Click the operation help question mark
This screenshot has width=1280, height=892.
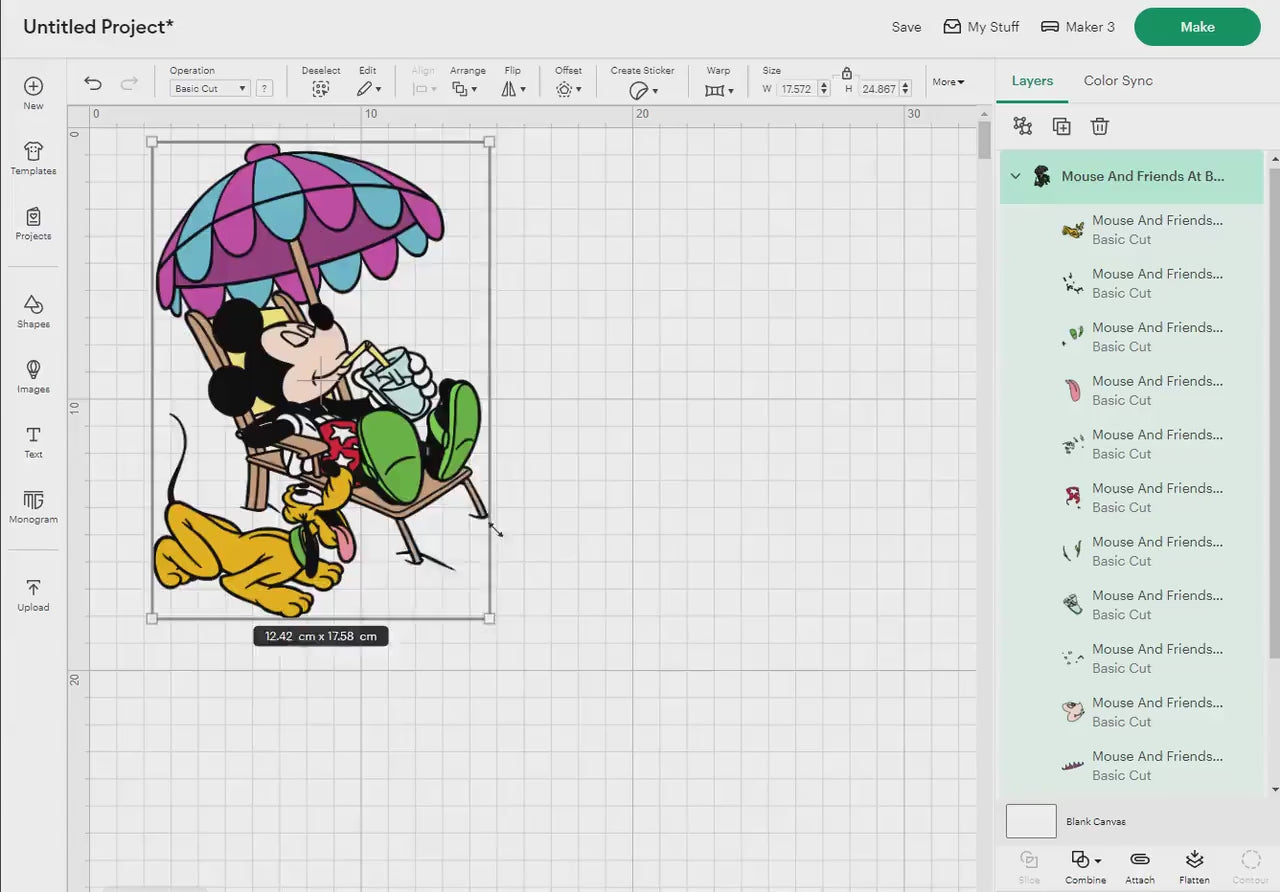tap(264, 88)
